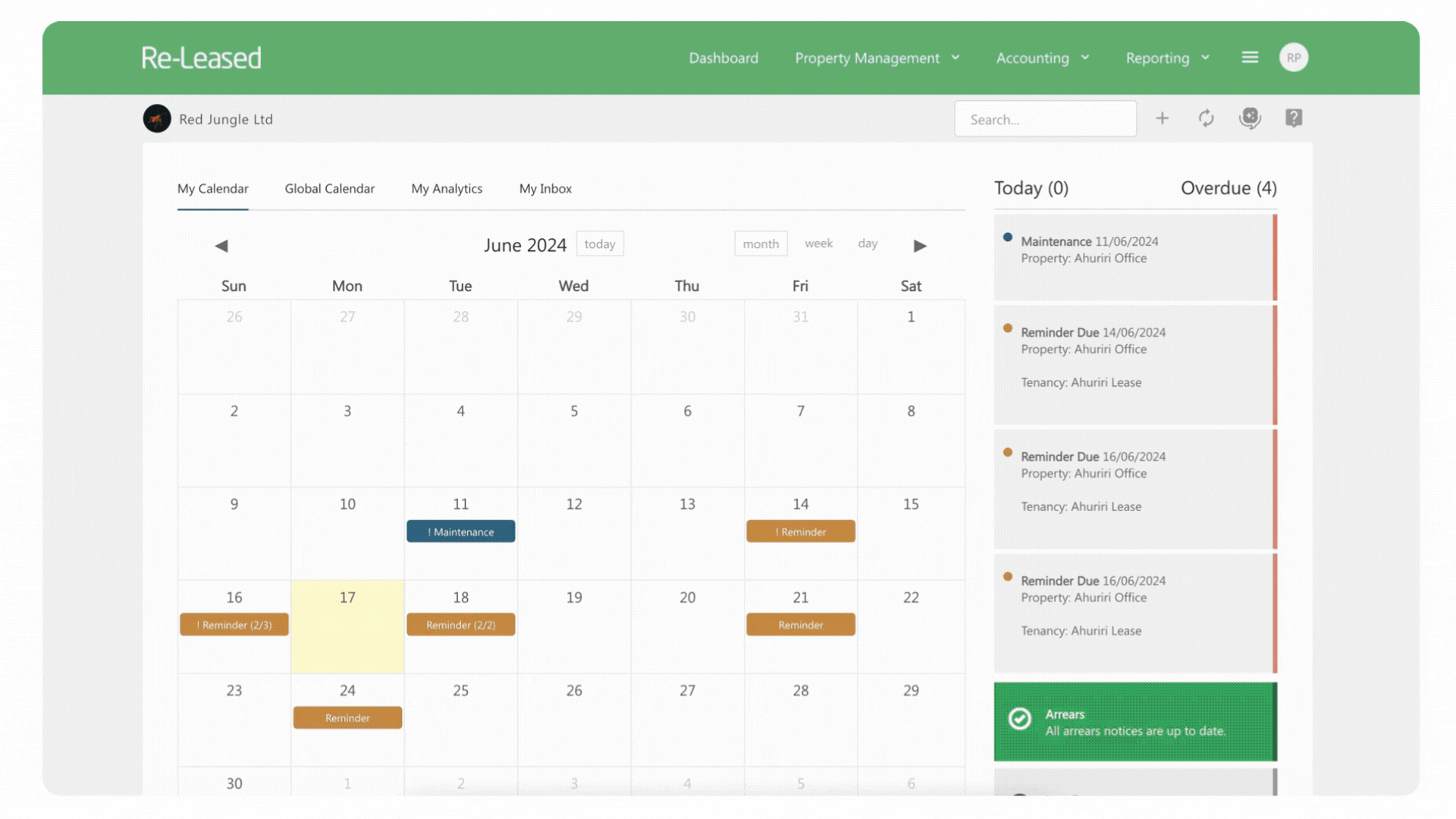The width and height of the screenshot is (1456, 819).
Task: Select June 29 calendar cell
Action: [x=911, y=720]
